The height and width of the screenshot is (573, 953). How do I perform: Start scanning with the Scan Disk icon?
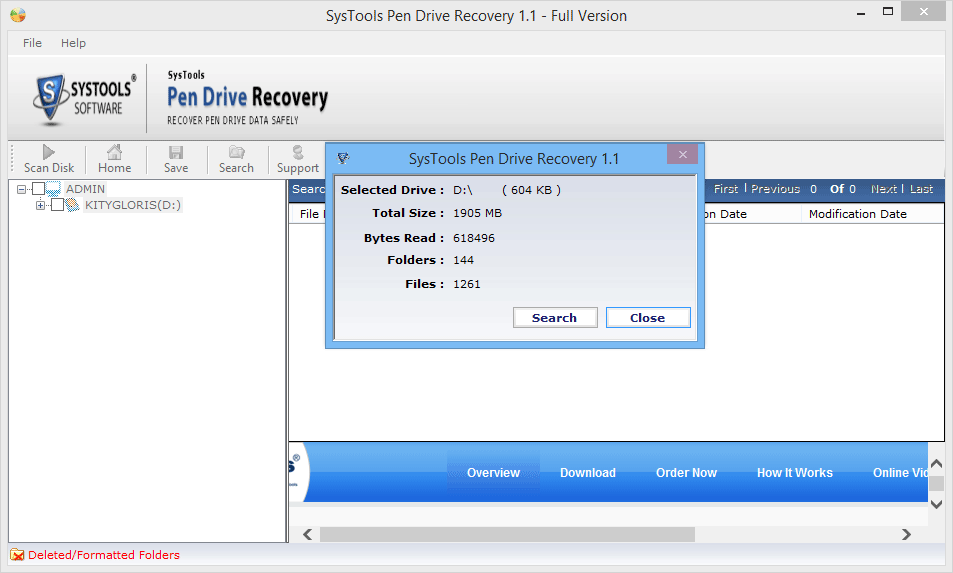pos(49,151)
